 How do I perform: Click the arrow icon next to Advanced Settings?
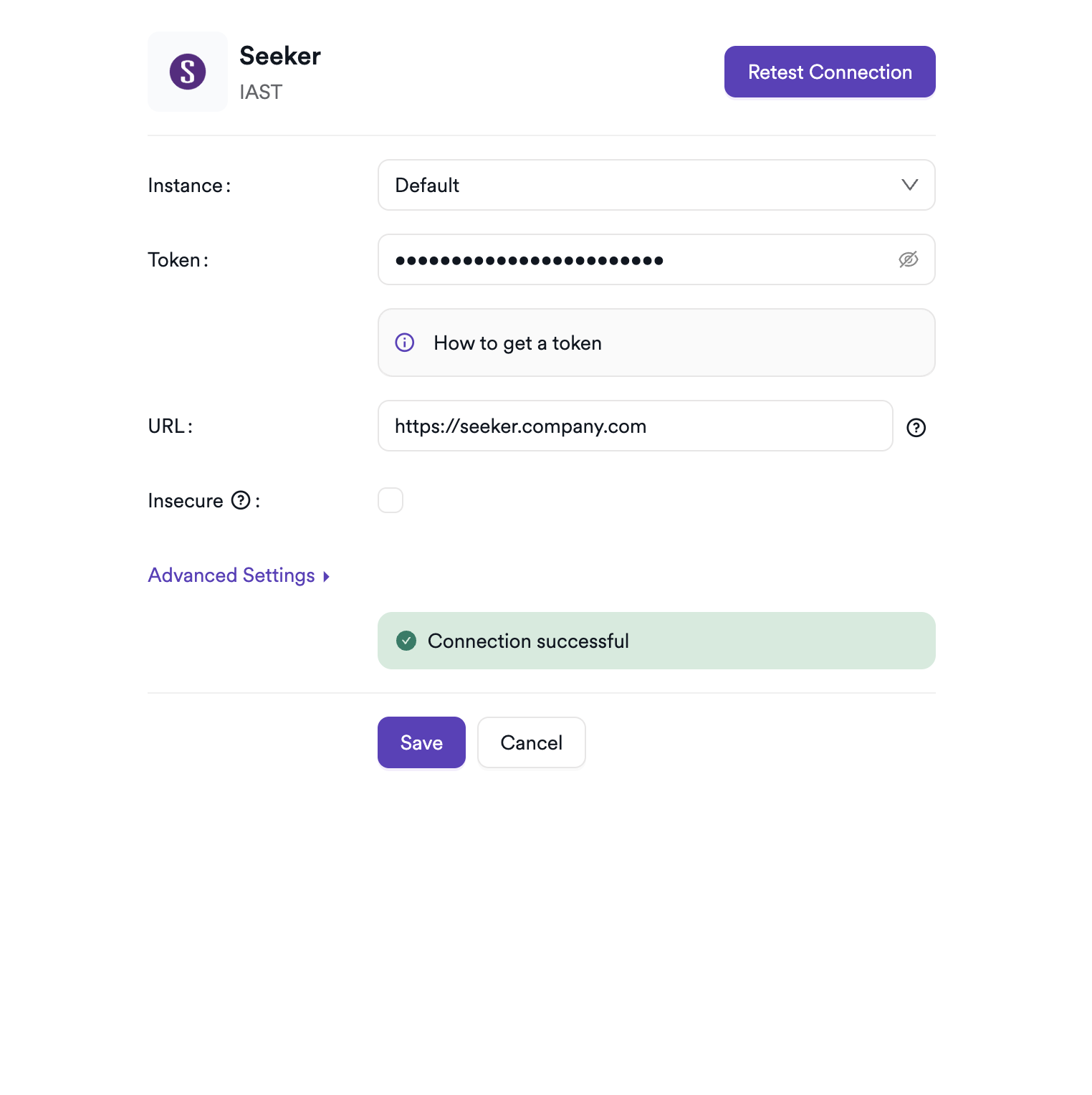pyautogui.click(x=325, y=575)
